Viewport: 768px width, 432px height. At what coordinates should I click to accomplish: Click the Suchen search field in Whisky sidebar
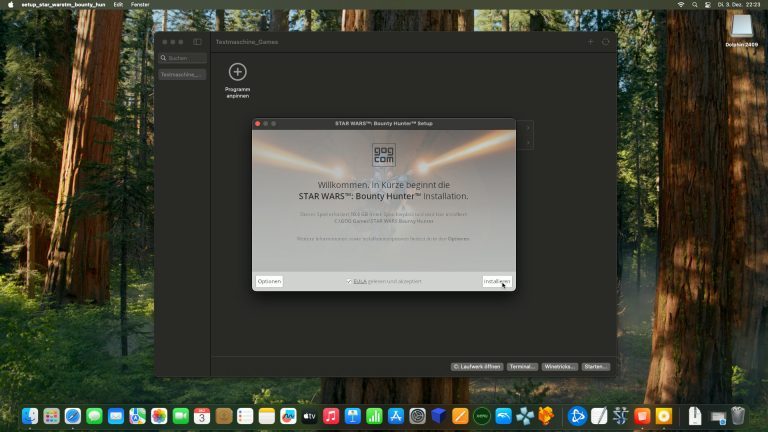183,58
